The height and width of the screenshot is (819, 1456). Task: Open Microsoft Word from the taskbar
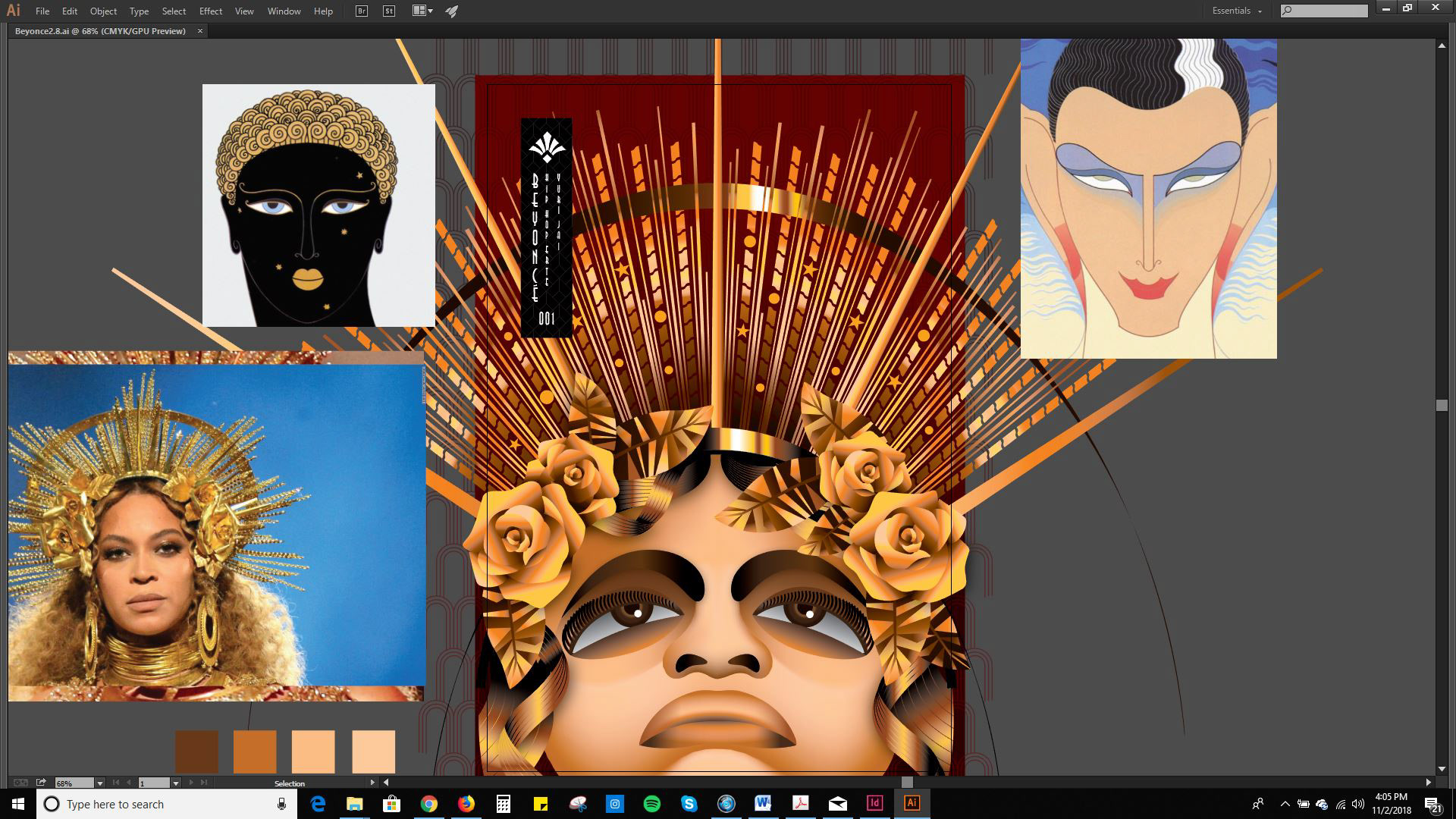[x=763, y=804]
